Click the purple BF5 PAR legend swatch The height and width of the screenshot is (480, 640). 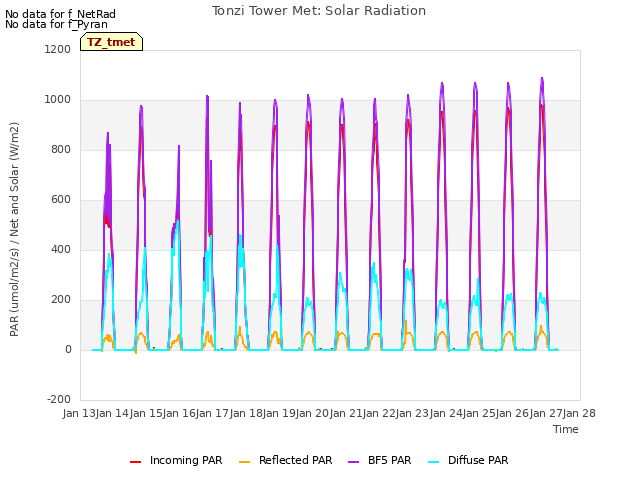[353, 462]
